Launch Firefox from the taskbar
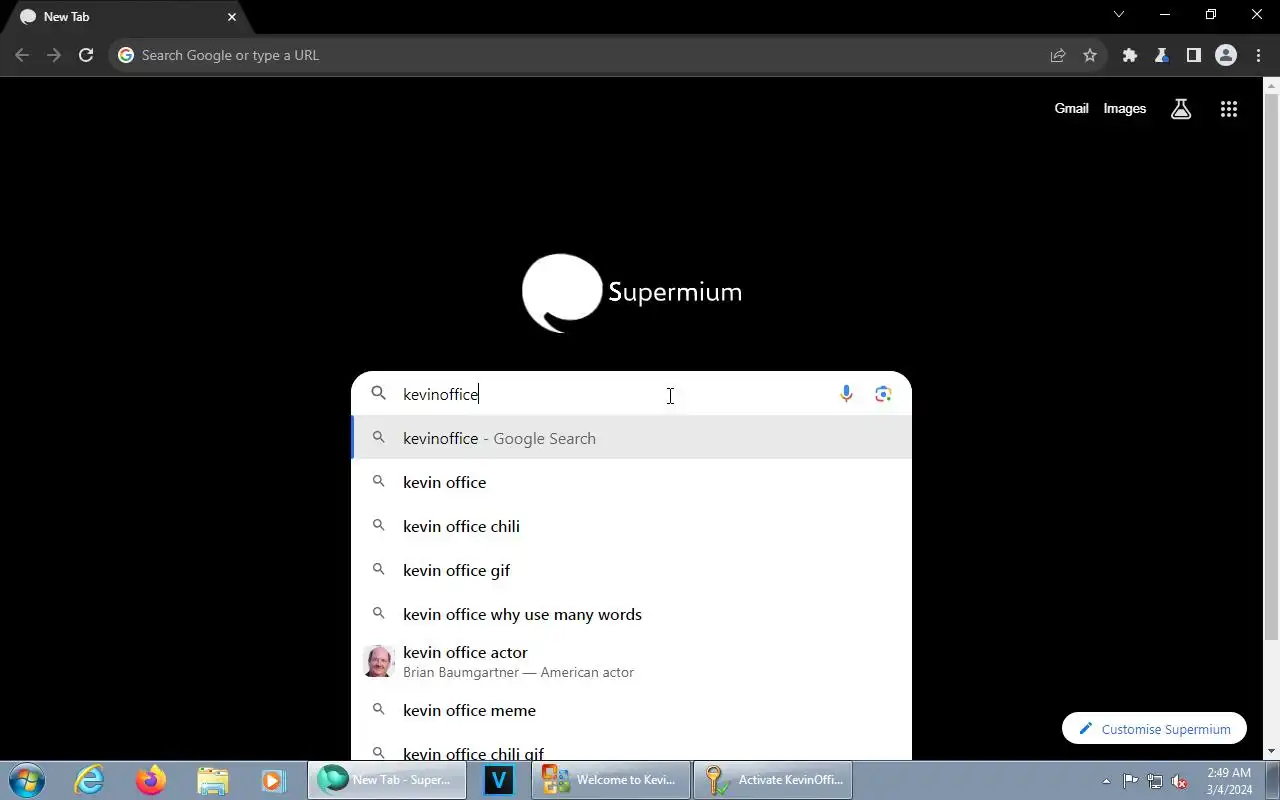Viewport: 1280px width, 800px height. (x=151, y=780)
